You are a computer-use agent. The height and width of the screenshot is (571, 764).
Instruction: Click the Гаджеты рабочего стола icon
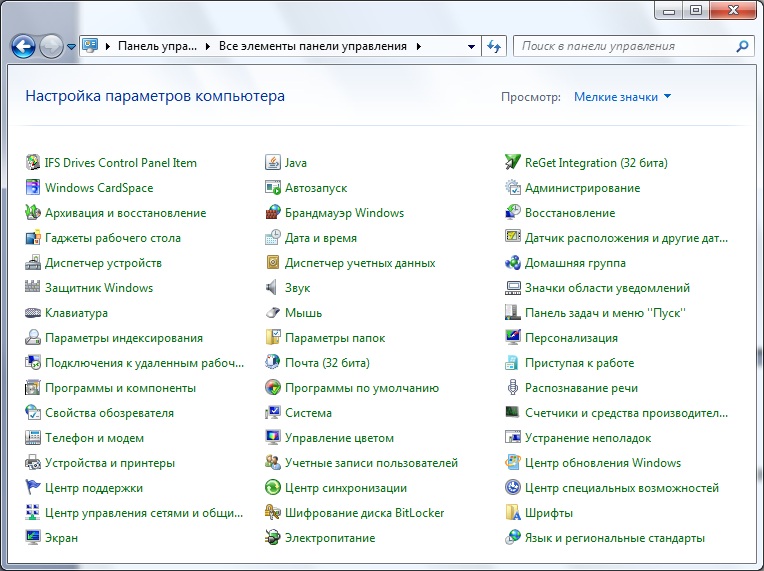coord(33,238)
